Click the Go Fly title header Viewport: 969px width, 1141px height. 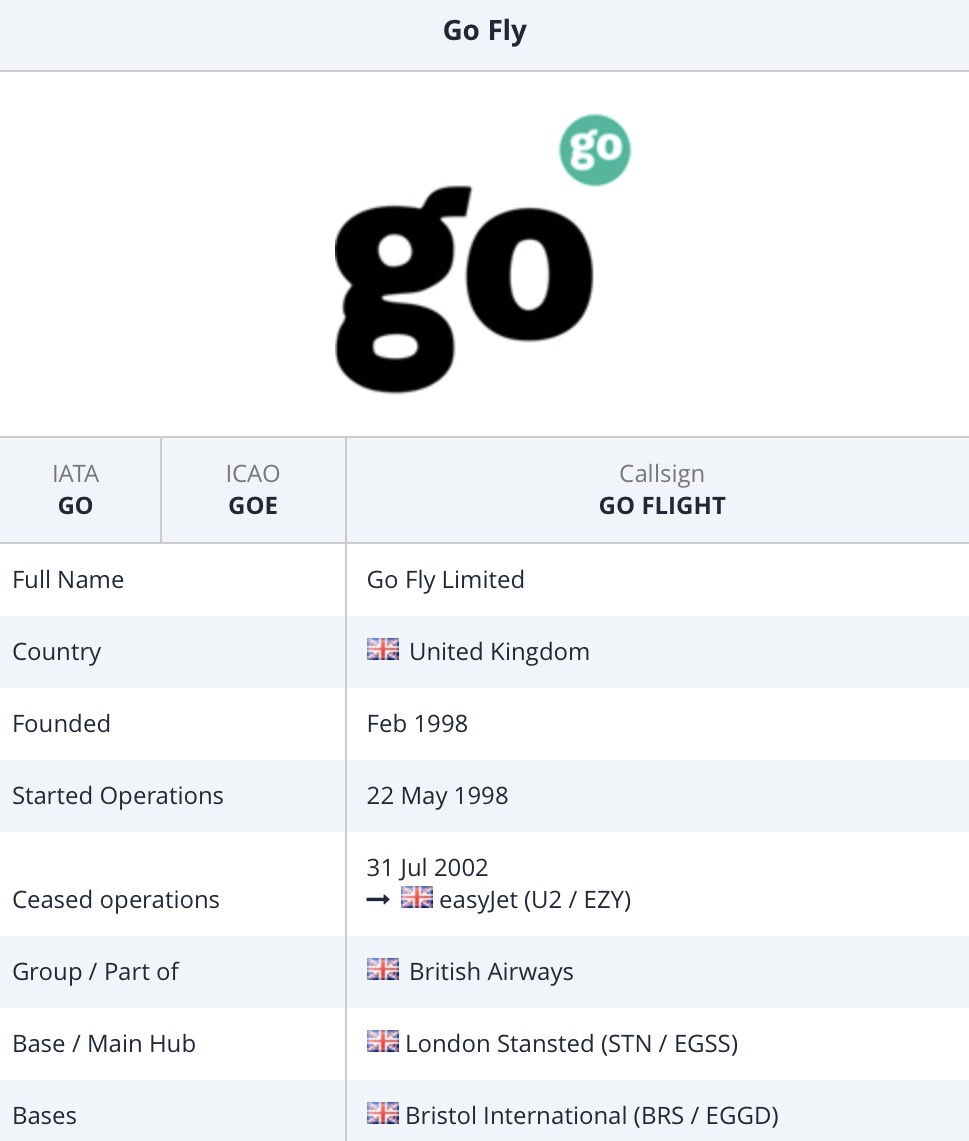pos(485,32)
